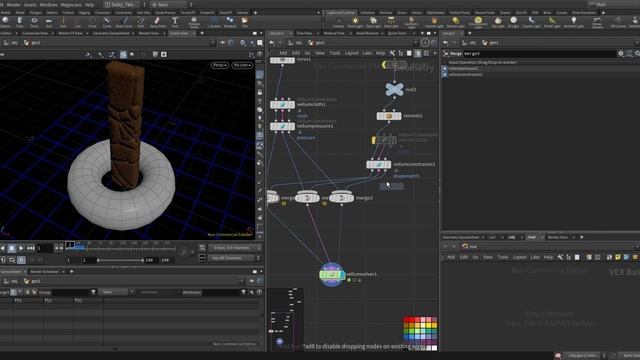640x360 pixels.
Task: Click Play on the timeline
Action: coord(21,248)
